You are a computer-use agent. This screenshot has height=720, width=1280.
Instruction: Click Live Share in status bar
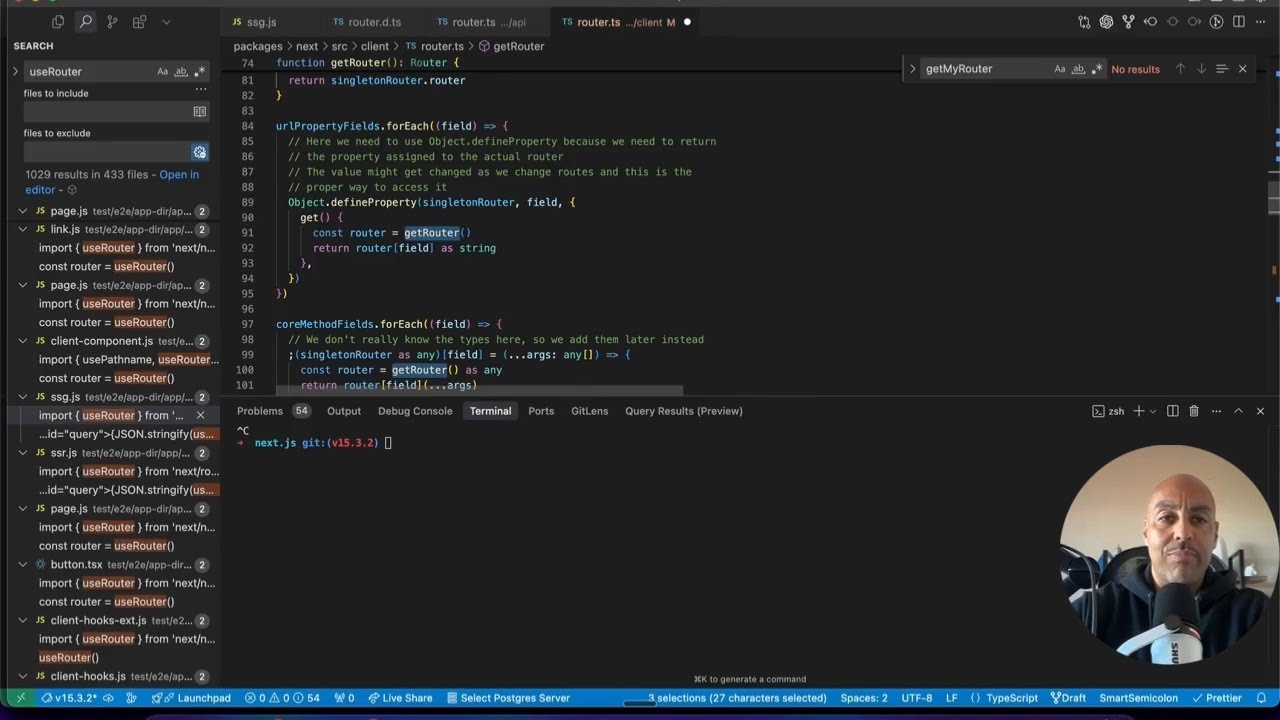point(400,698)
